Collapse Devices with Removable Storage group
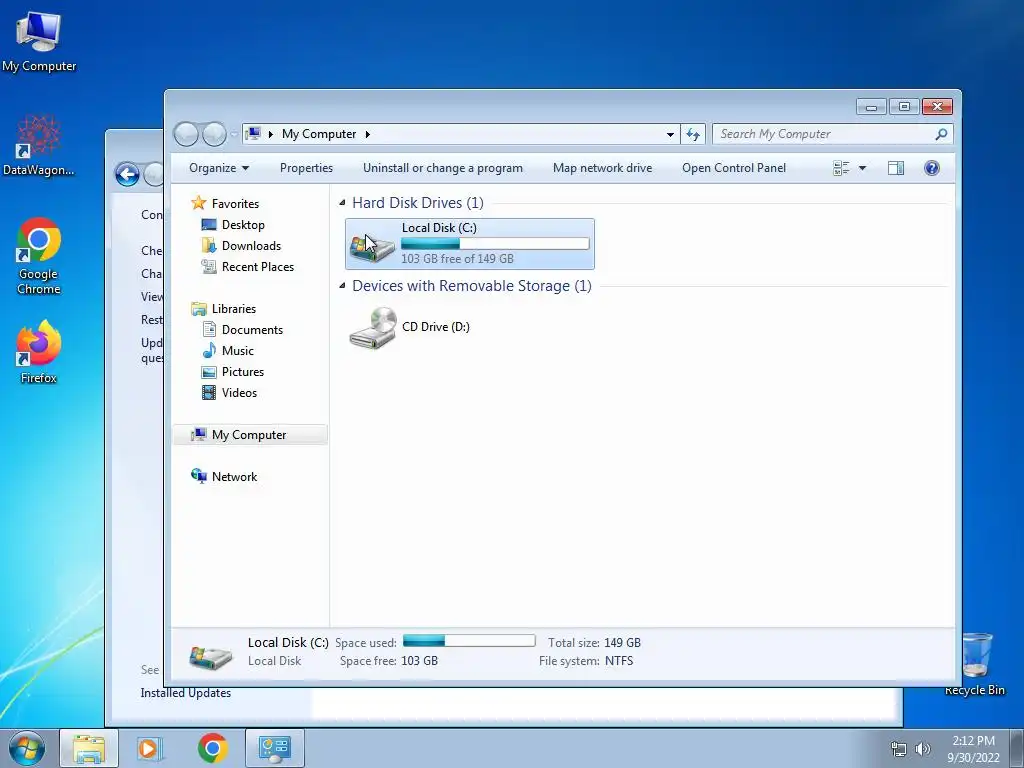The width and height of the screenshot is (1024, 768). [342, 286]
